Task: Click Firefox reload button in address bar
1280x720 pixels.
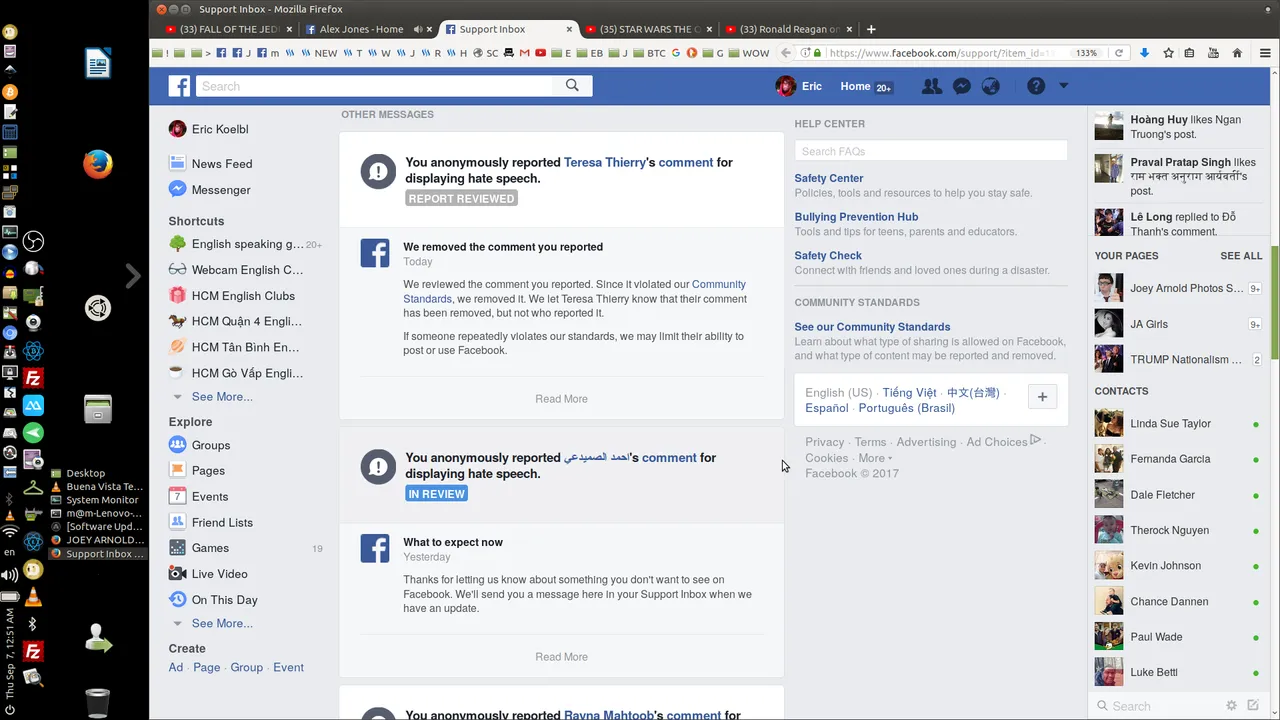Action: [1119, 53]
